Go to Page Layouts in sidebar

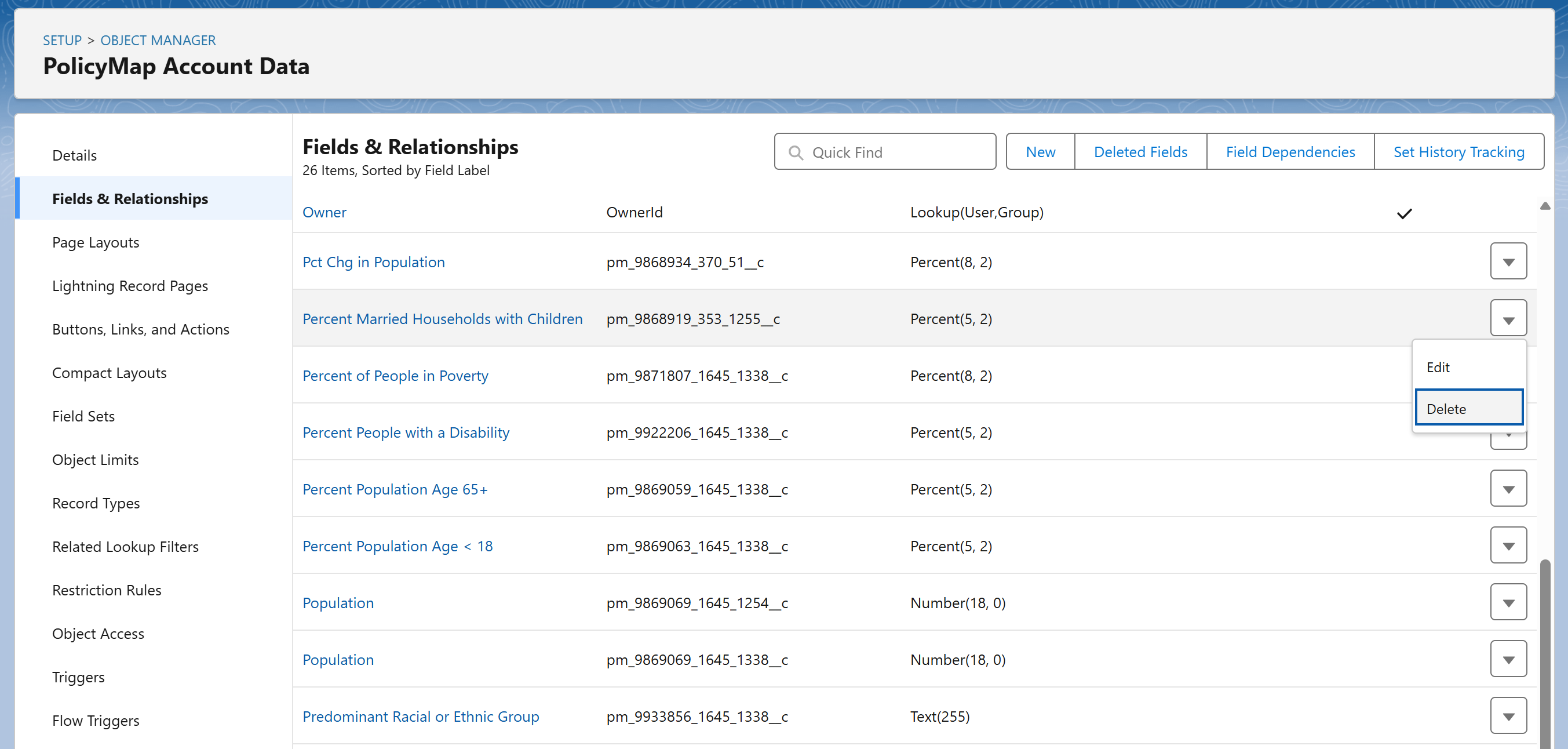(96, 242)
